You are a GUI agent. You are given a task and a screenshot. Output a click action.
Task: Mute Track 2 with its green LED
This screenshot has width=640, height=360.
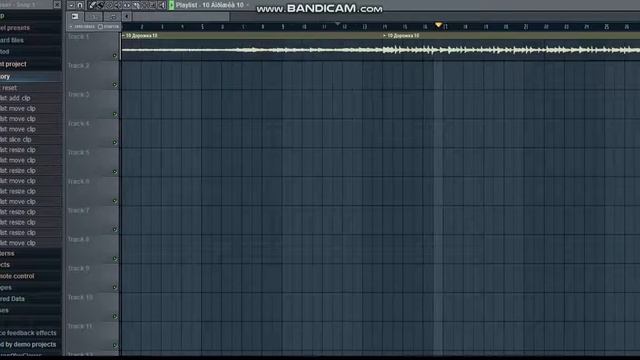[x=115, y=85]
